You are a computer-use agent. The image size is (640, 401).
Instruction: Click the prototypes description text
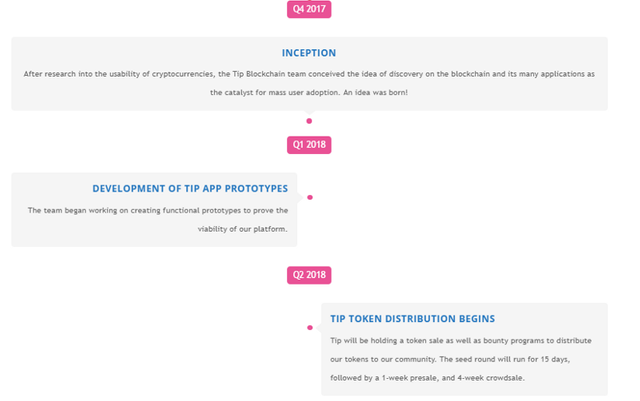pyautogui.click(x=158, y=220)
